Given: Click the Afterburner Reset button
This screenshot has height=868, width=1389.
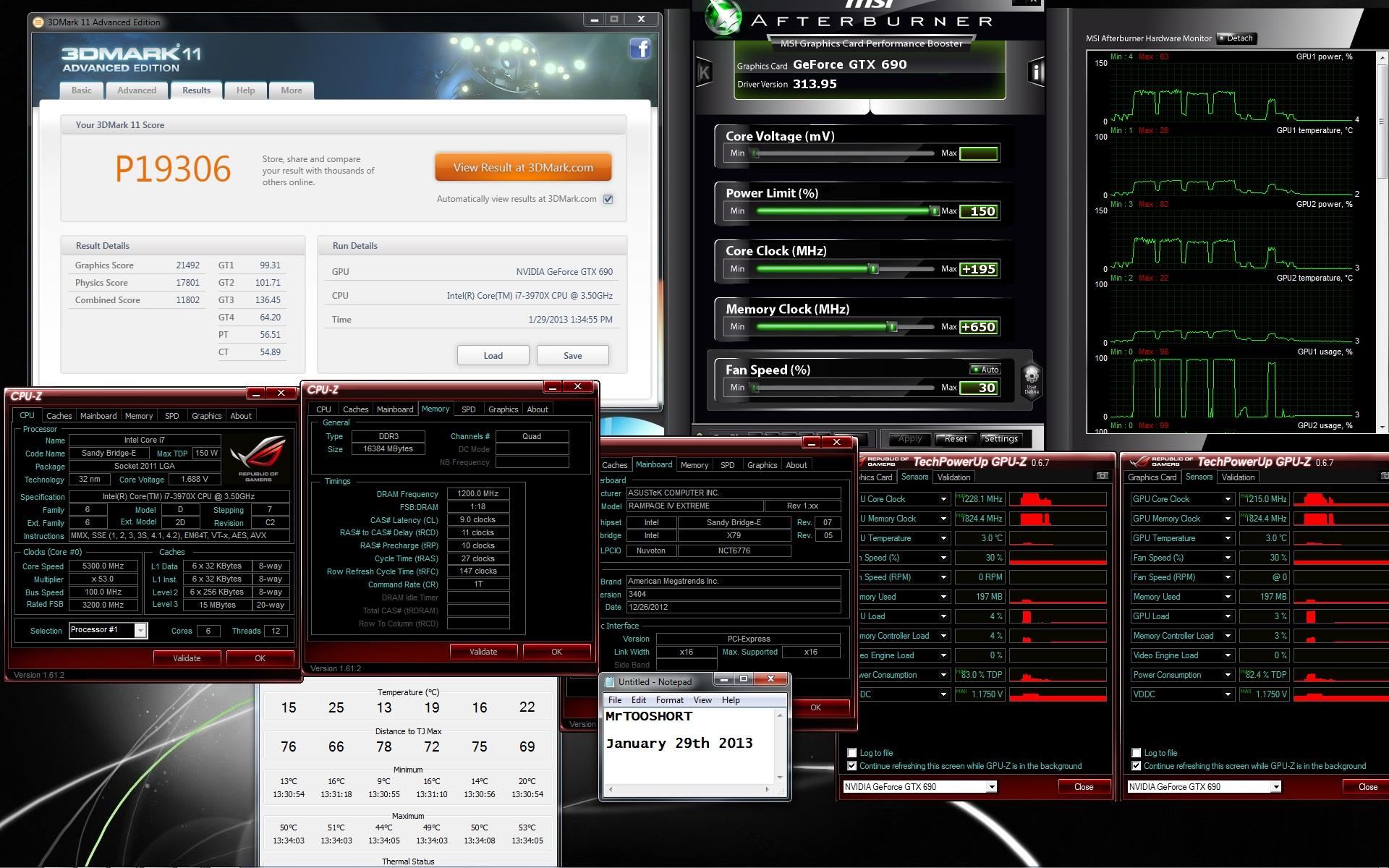Looking at the screenshot, I should [x=955, y=439].
